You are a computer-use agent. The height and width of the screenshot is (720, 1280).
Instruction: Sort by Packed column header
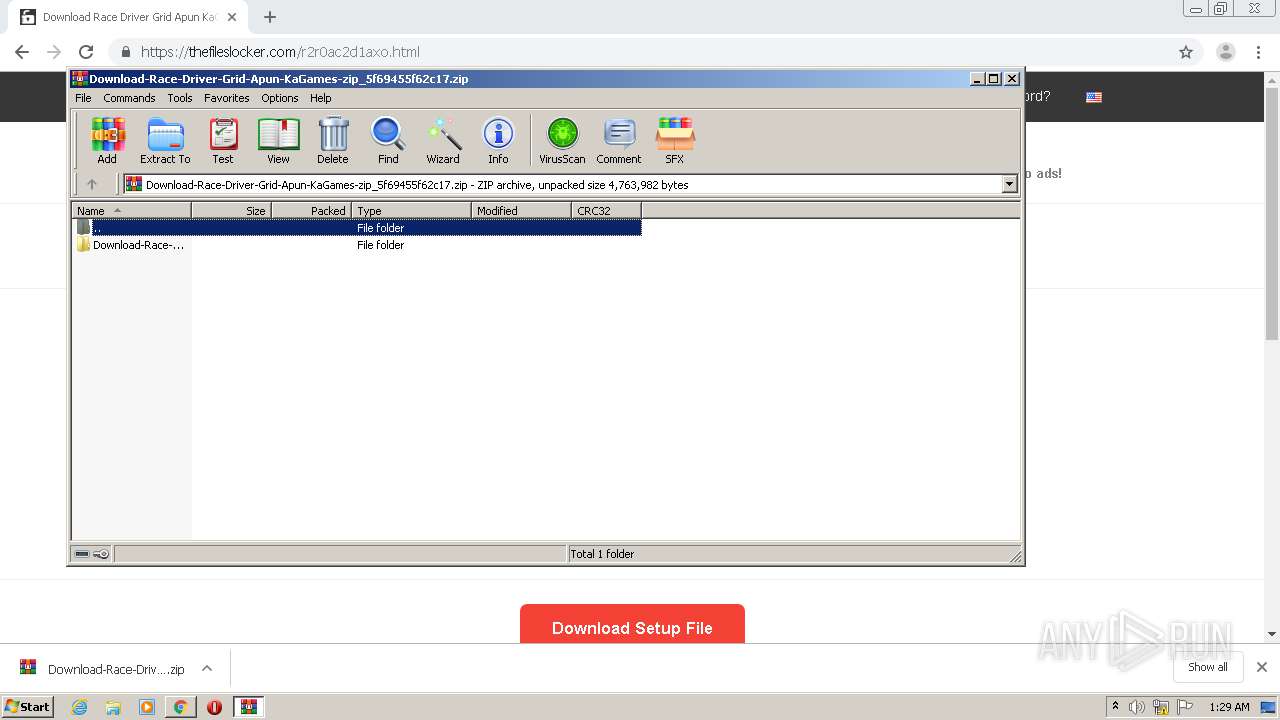click(x=311, y=210)
